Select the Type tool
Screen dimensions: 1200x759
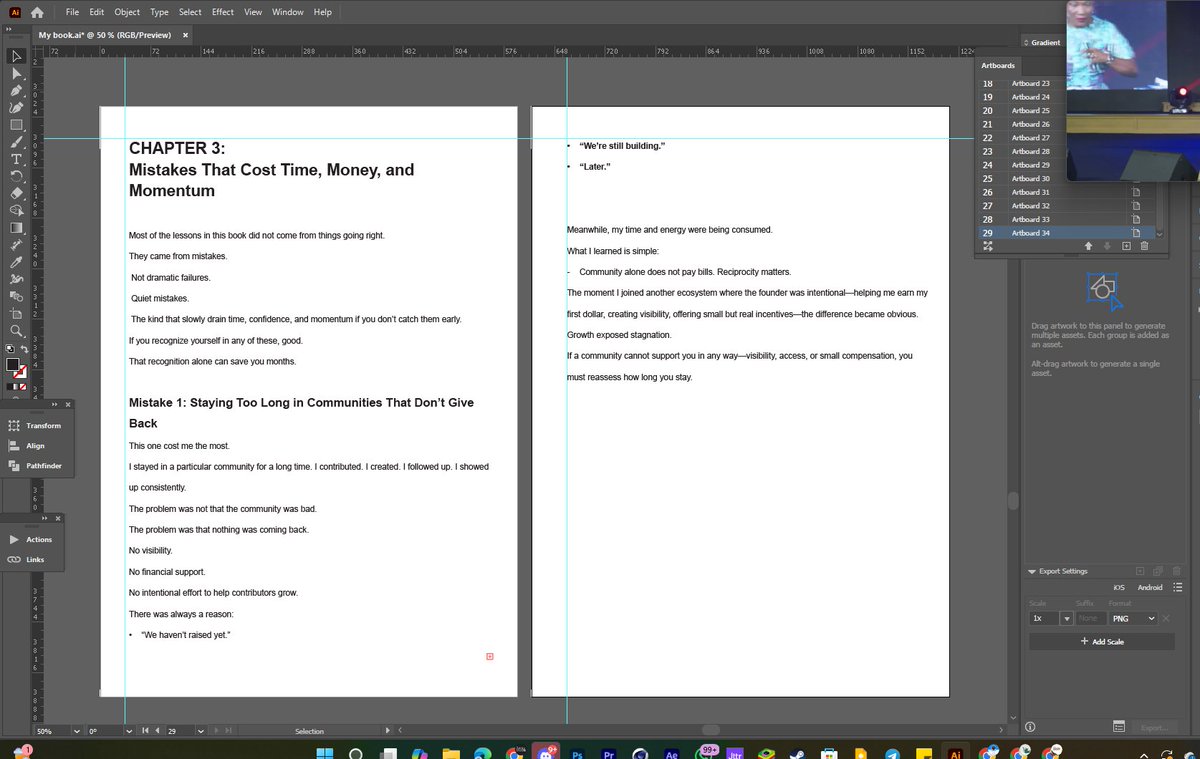(x=16, y=159)
